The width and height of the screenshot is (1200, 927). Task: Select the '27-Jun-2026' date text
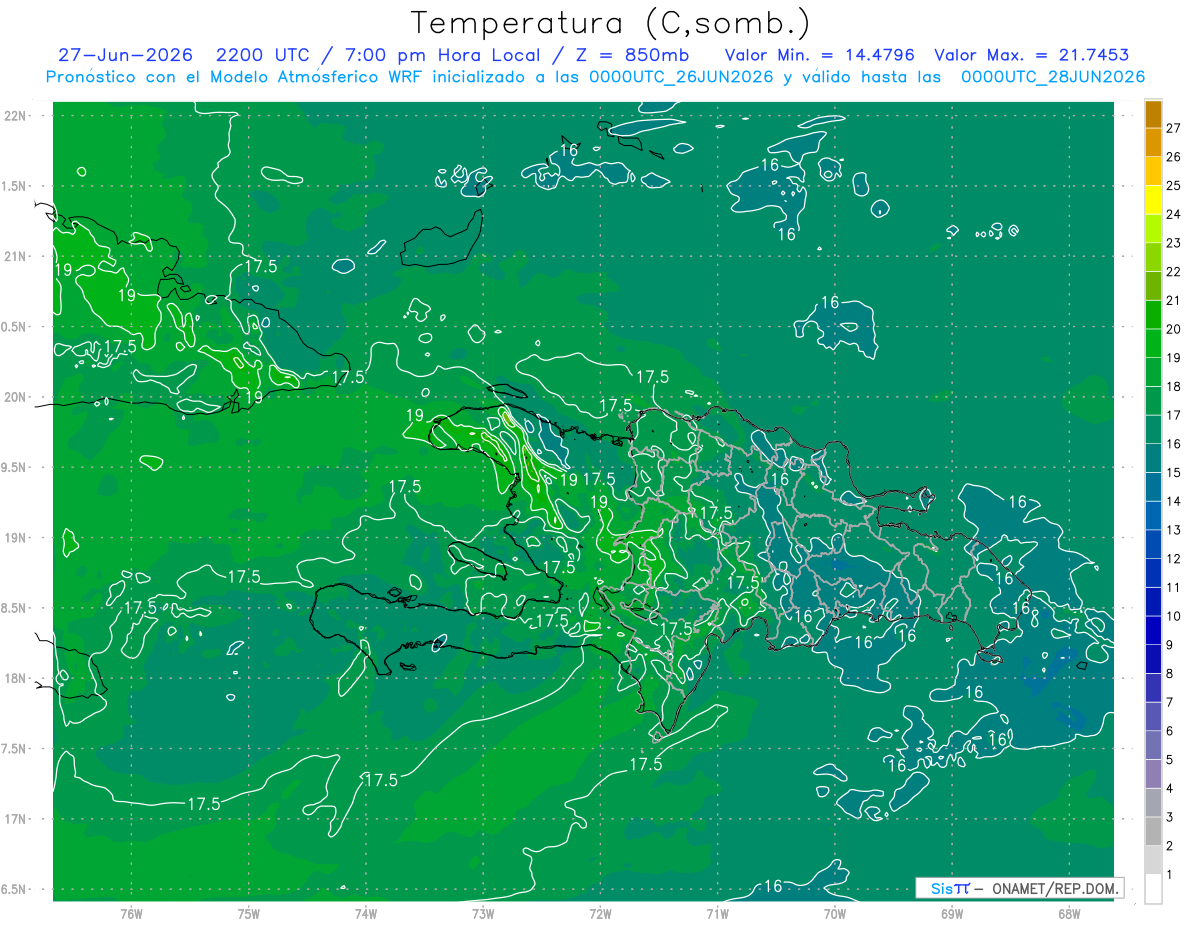(124, 55)
